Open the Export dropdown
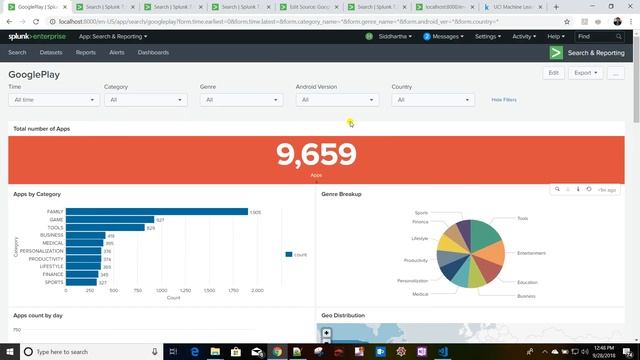 pos(585,73)
